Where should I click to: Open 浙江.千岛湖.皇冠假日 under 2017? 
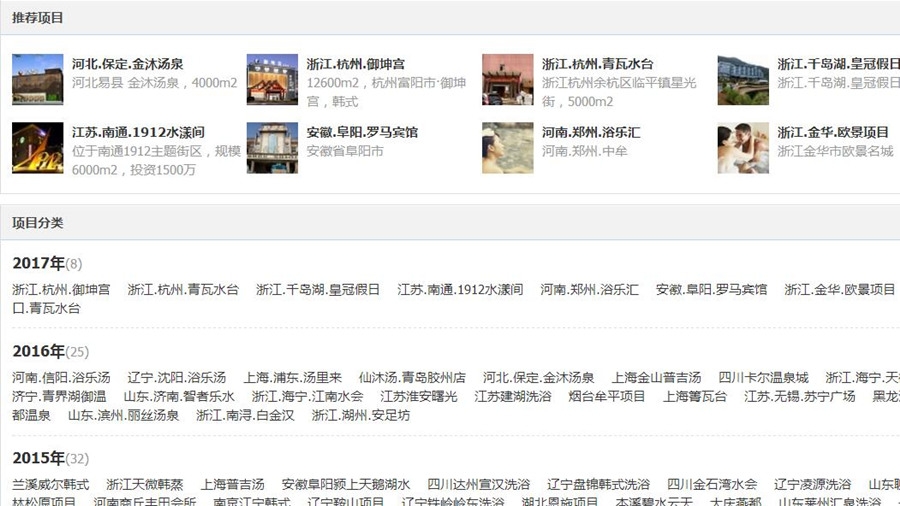coord(318,289)
